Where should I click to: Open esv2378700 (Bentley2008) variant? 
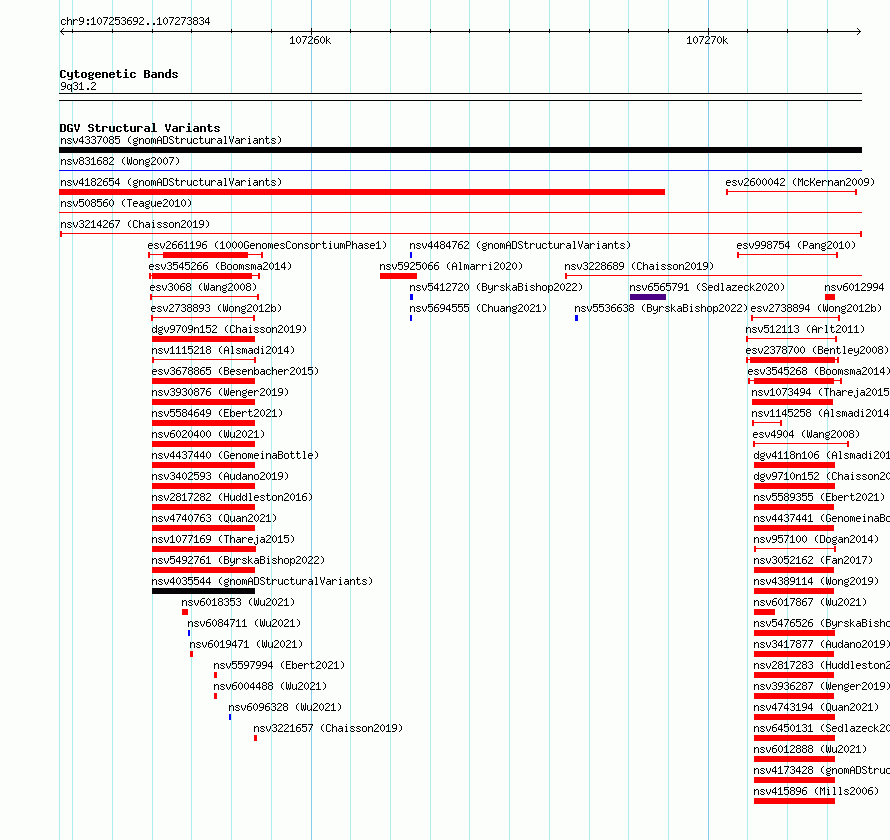(x=817, y=350)
